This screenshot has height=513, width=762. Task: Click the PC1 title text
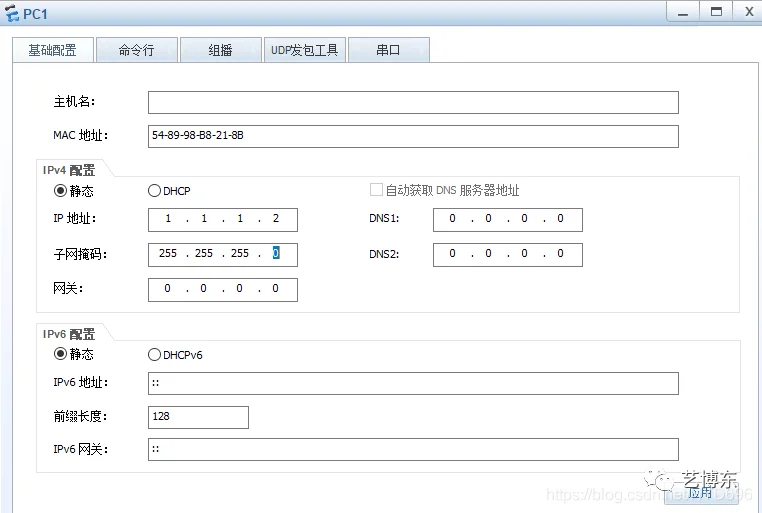35,14
